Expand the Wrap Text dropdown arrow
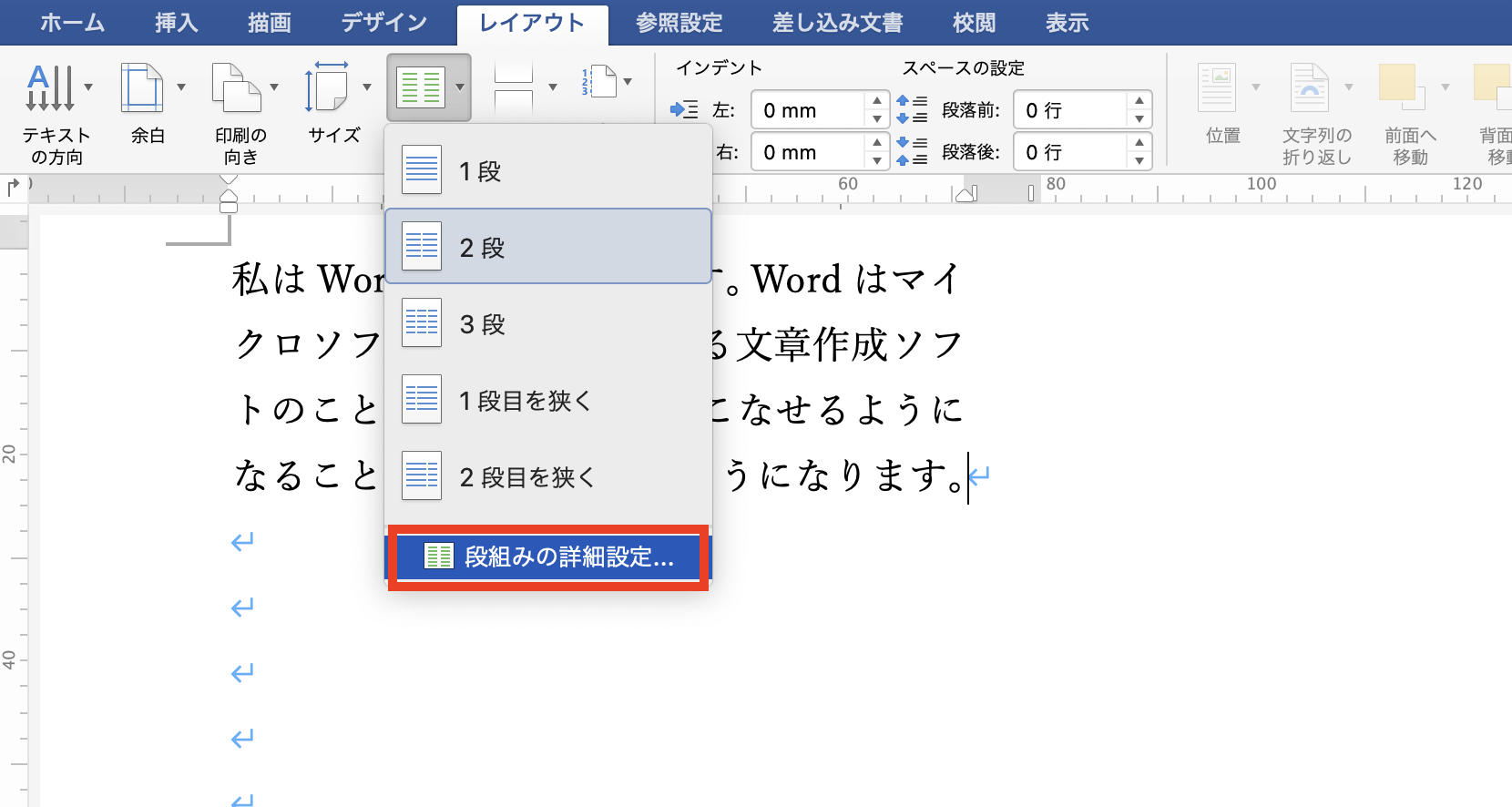1512x807 pixels. tap(1349, 87)
